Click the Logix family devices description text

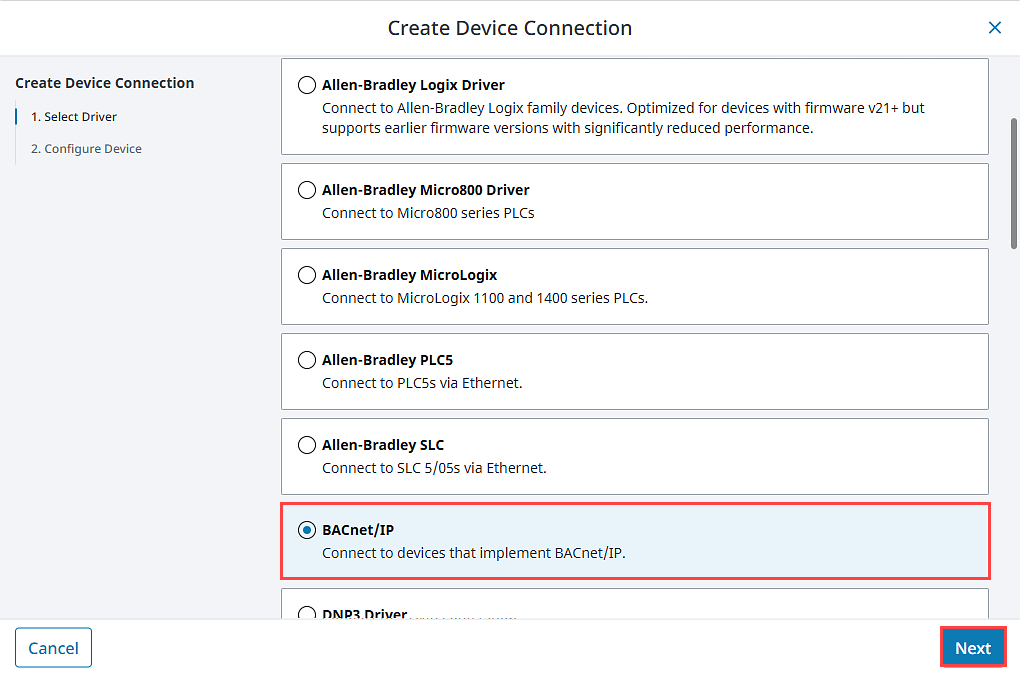pyautogui.click(x=623, y=118)
